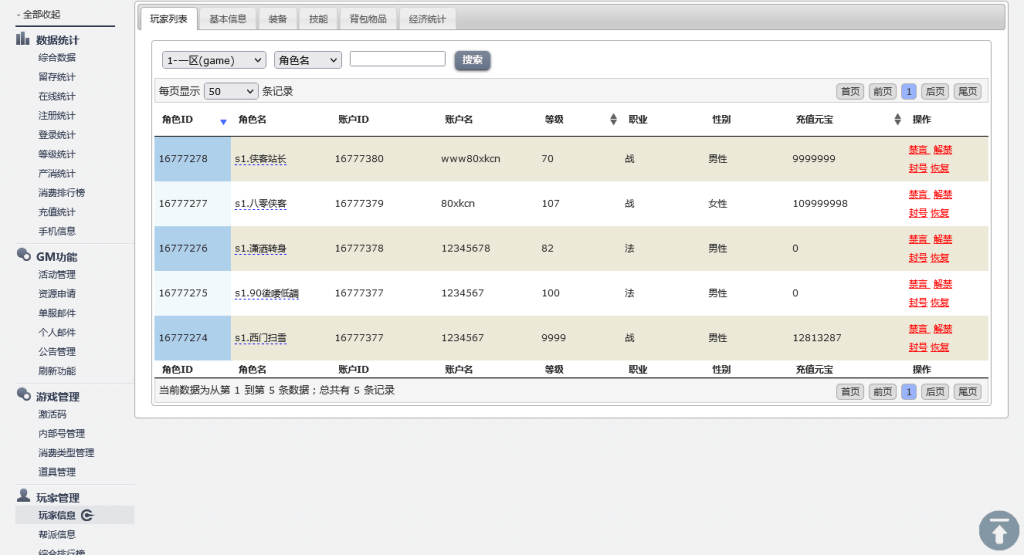The image size is (1024, 555).
Task: Open 资源申请 in the sidebar
Action: point(57,294)
